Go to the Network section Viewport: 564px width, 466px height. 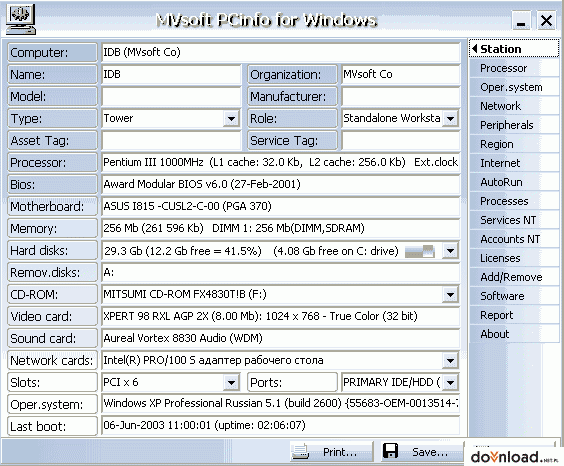coord(514,106)
